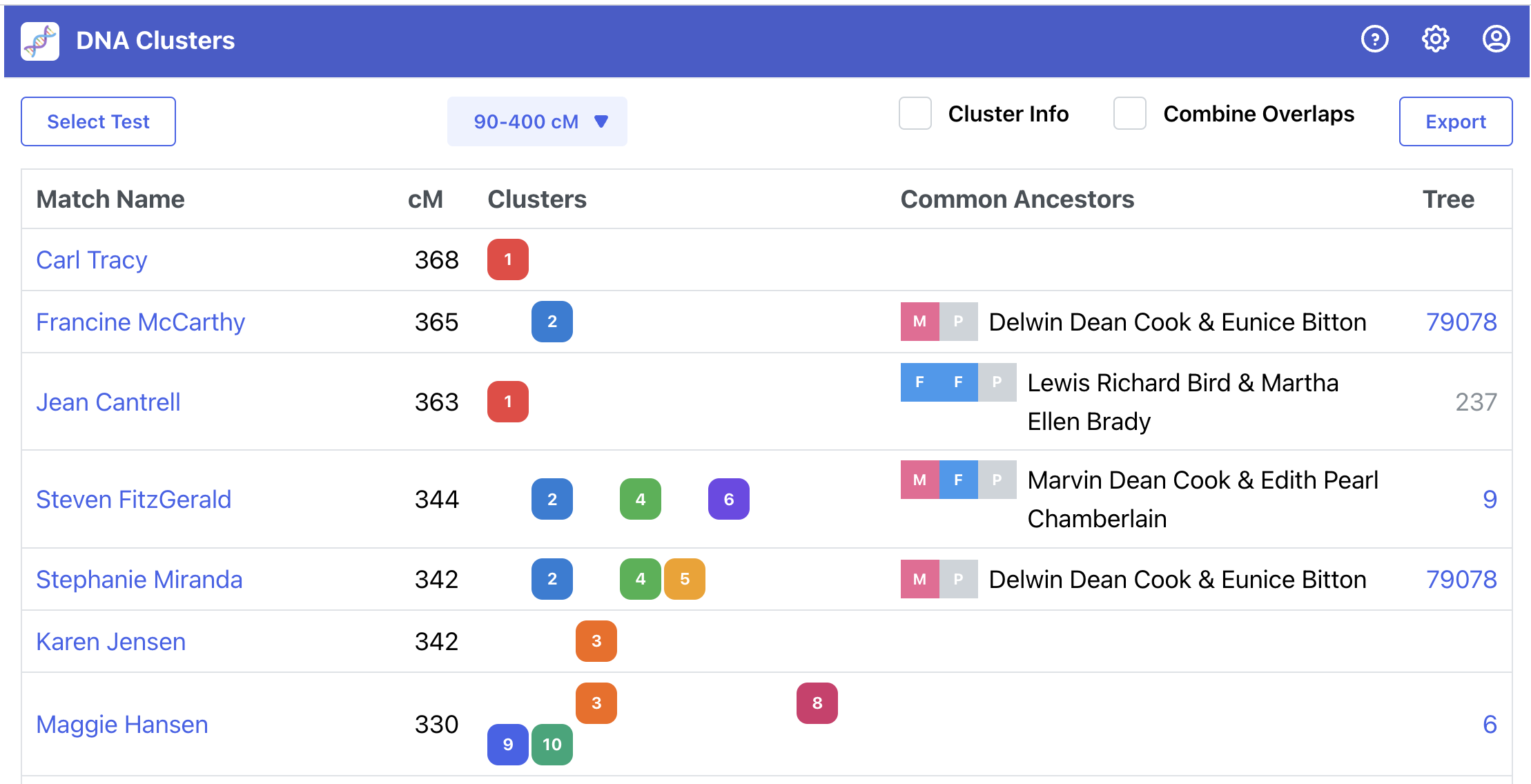1531x784 pixels.
Task: Click cluster 10 badge for Maggie Hansen
Action: click(x=552, y=745)
